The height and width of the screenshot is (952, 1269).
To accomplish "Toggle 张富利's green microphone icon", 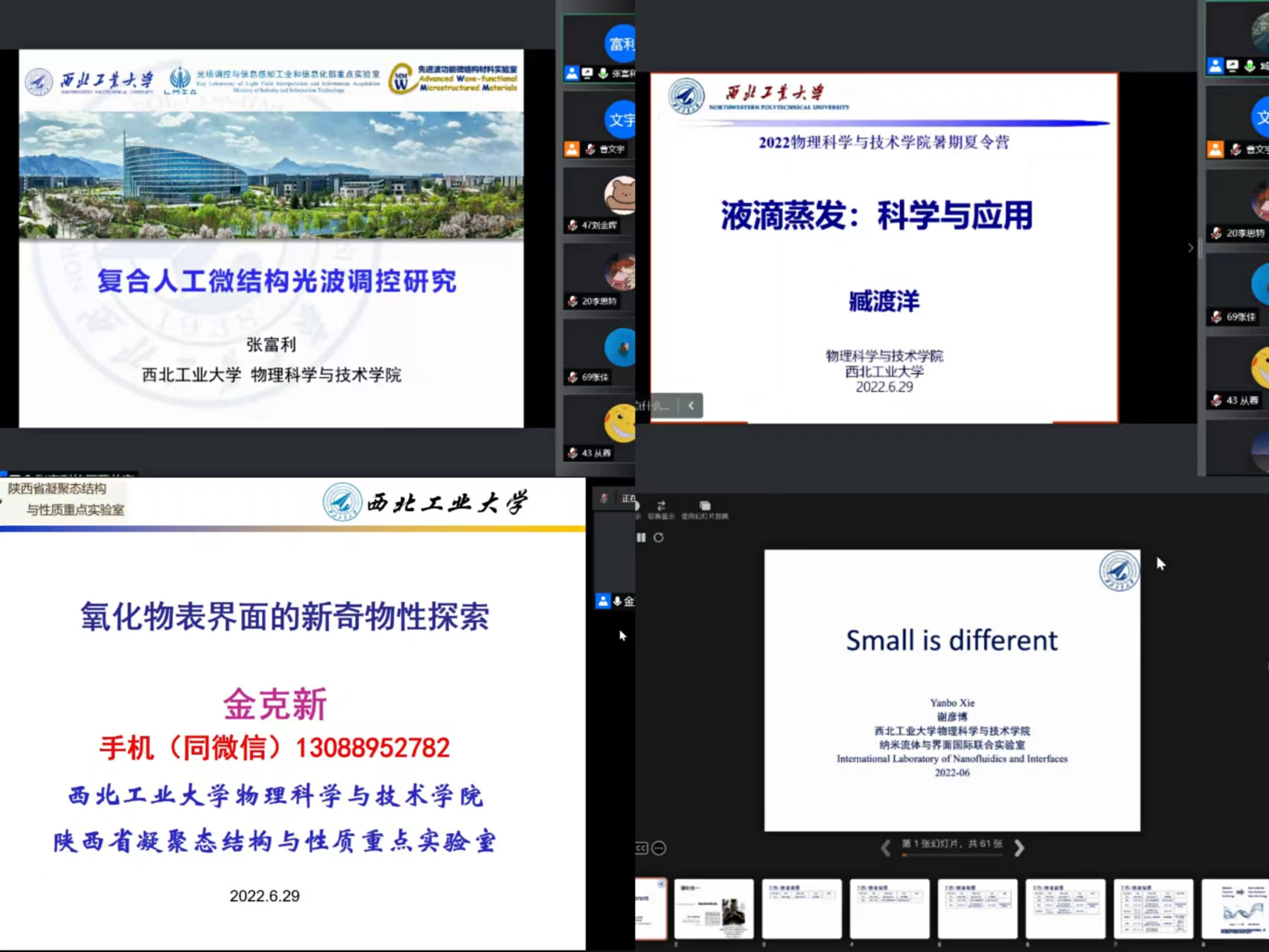I will [603, 73].
